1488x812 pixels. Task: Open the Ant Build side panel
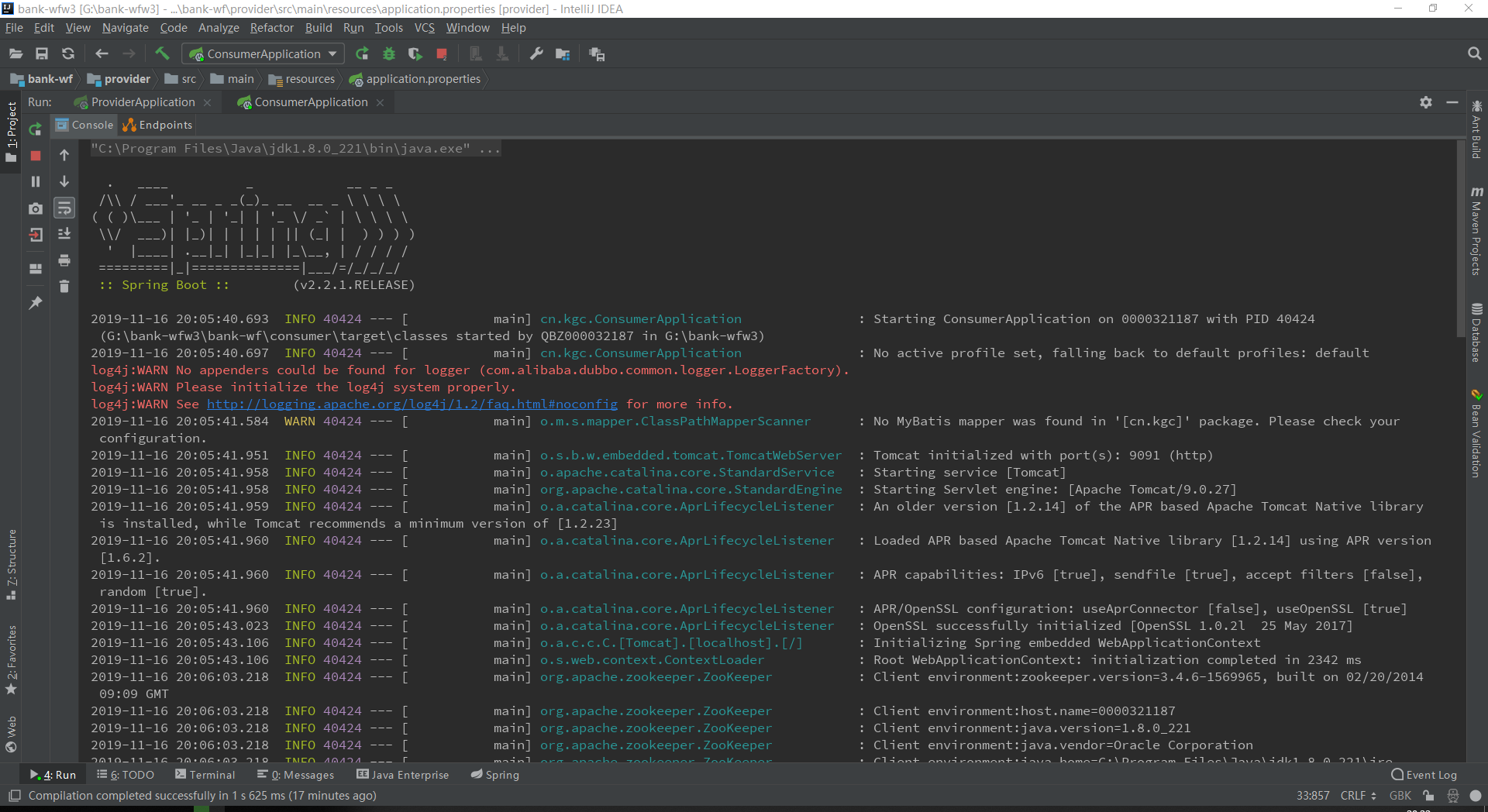click(x=1476, y=129)
